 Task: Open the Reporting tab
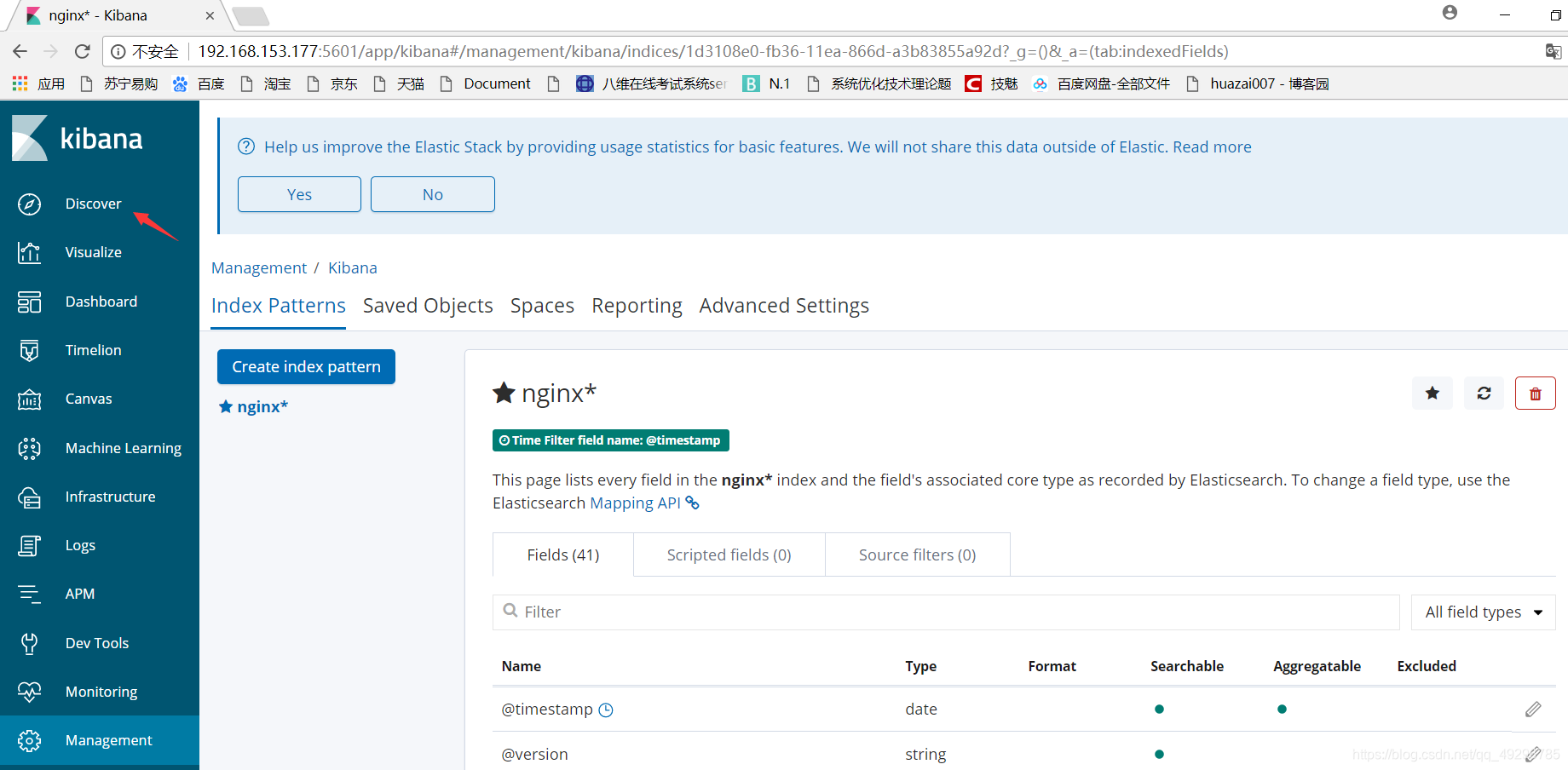click(x=637, y=306)
